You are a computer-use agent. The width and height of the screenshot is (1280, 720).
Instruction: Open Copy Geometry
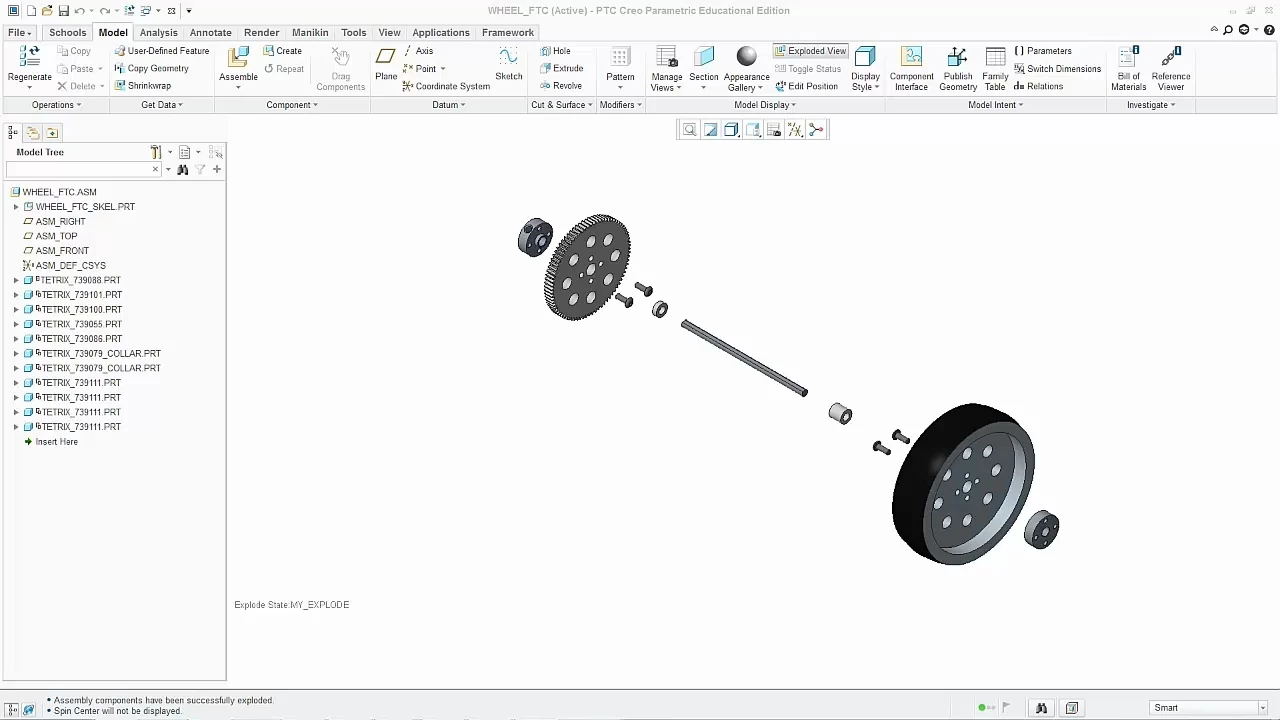coord(151,68)
